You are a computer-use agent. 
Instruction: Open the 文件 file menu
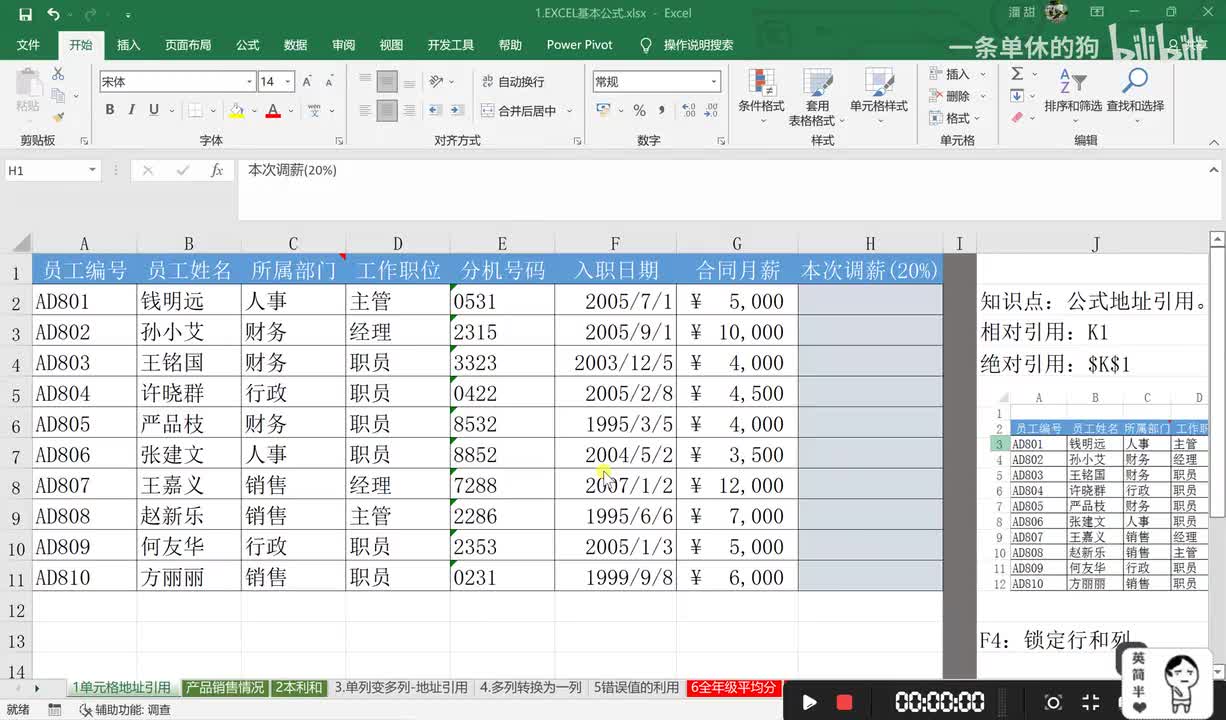[x=28, y=45]
